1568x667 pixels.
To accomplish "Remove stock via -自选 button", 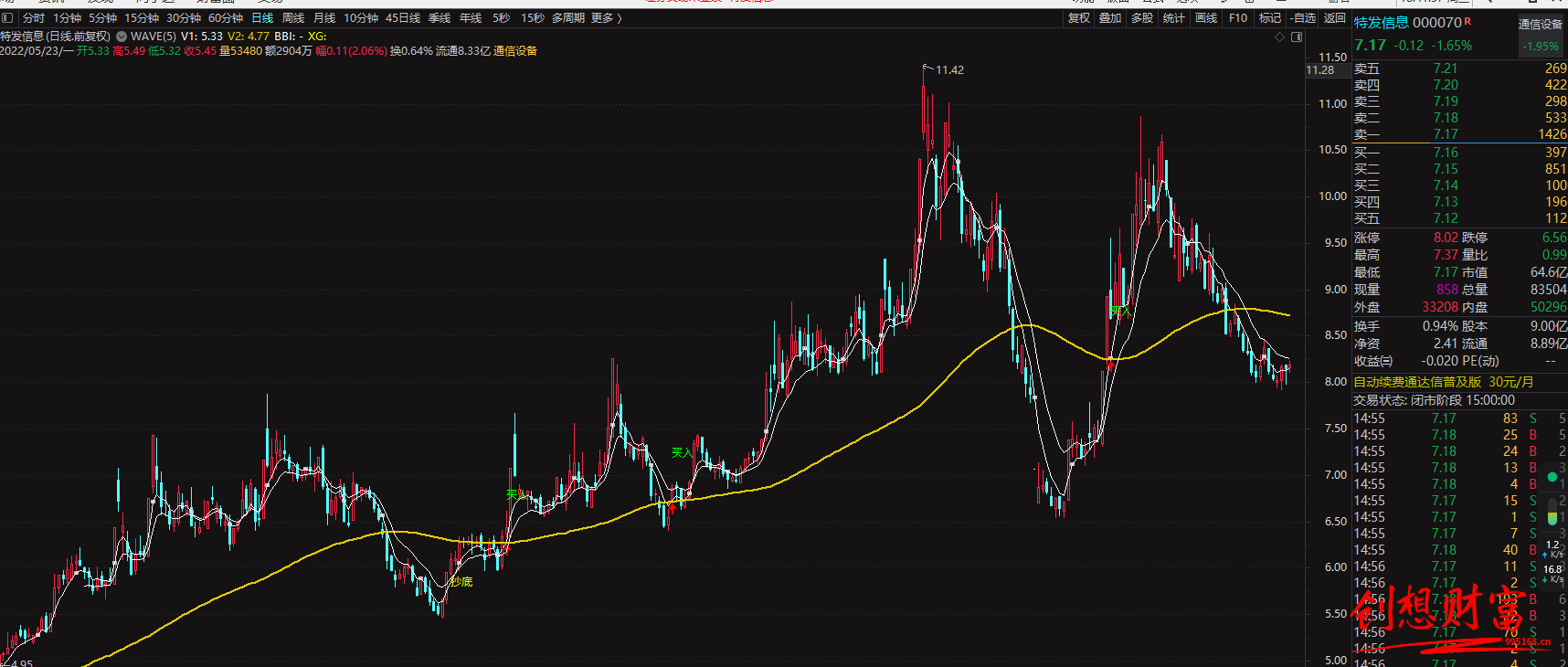I will (1303, 18).
